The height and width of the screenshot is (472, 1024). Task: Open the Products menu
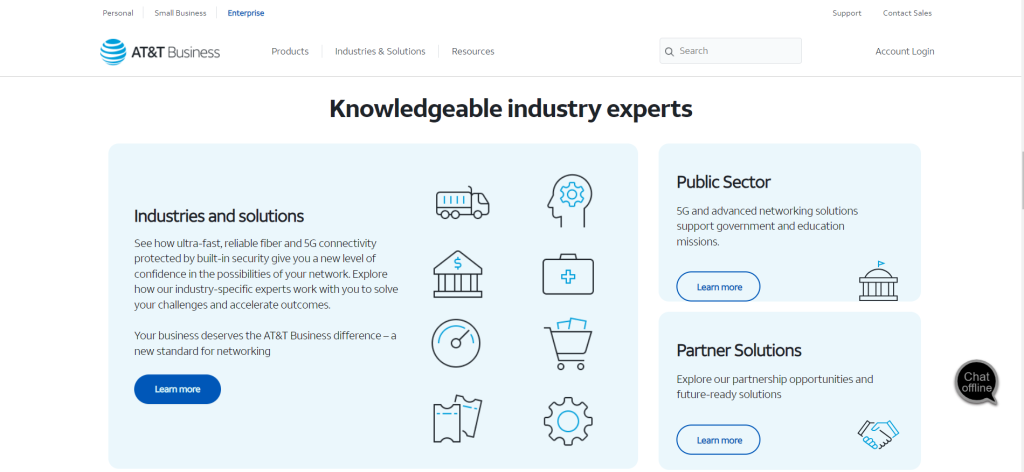(x=290, y=51)
